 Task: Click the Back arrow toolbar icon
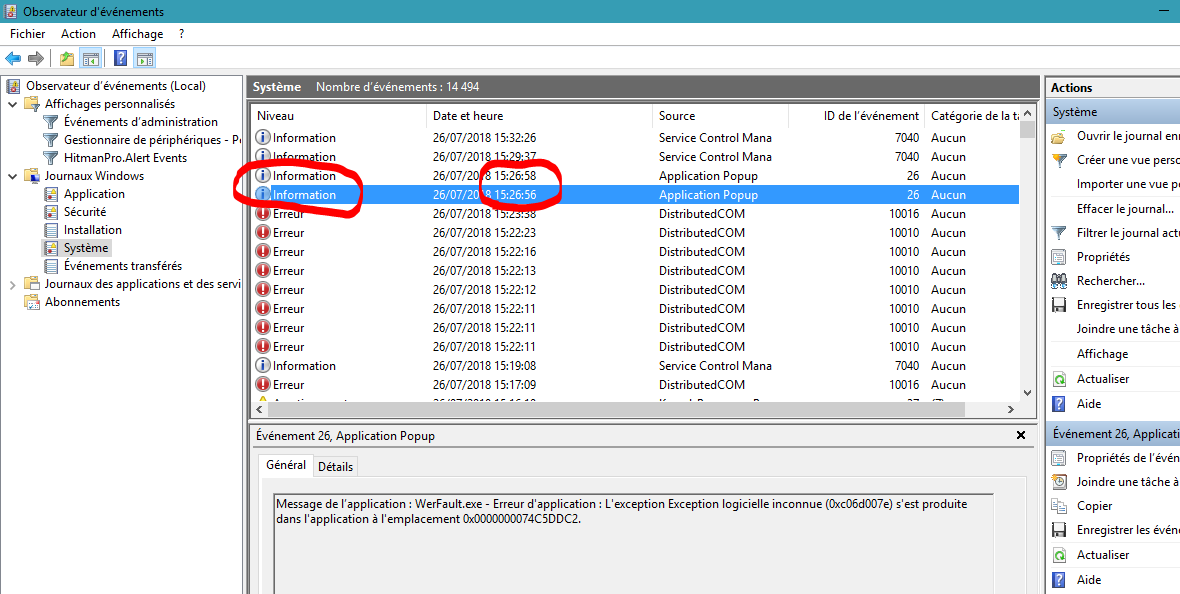[13, 58]
